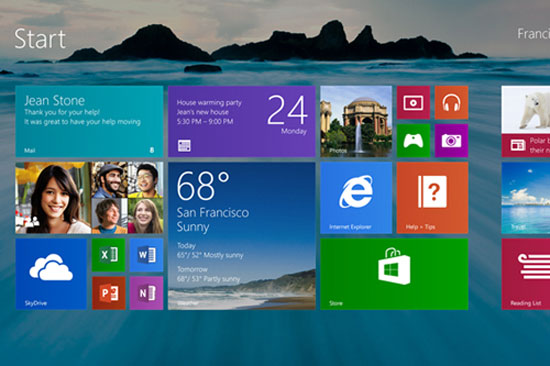550x366 pixels.
Task: Launch the Video app tile
Action: point(413,103)
